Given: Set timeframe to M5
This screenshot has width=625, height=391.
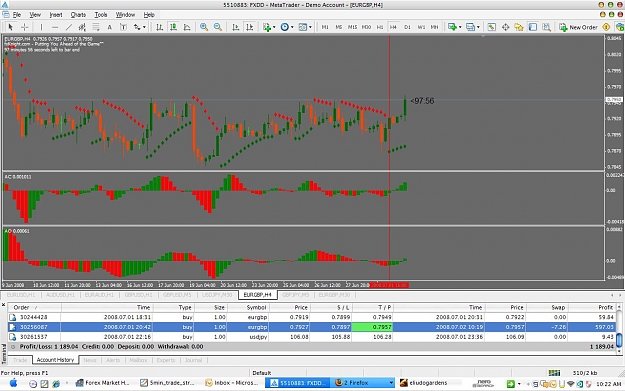Looking at the screenshot, I should [338, 27].
